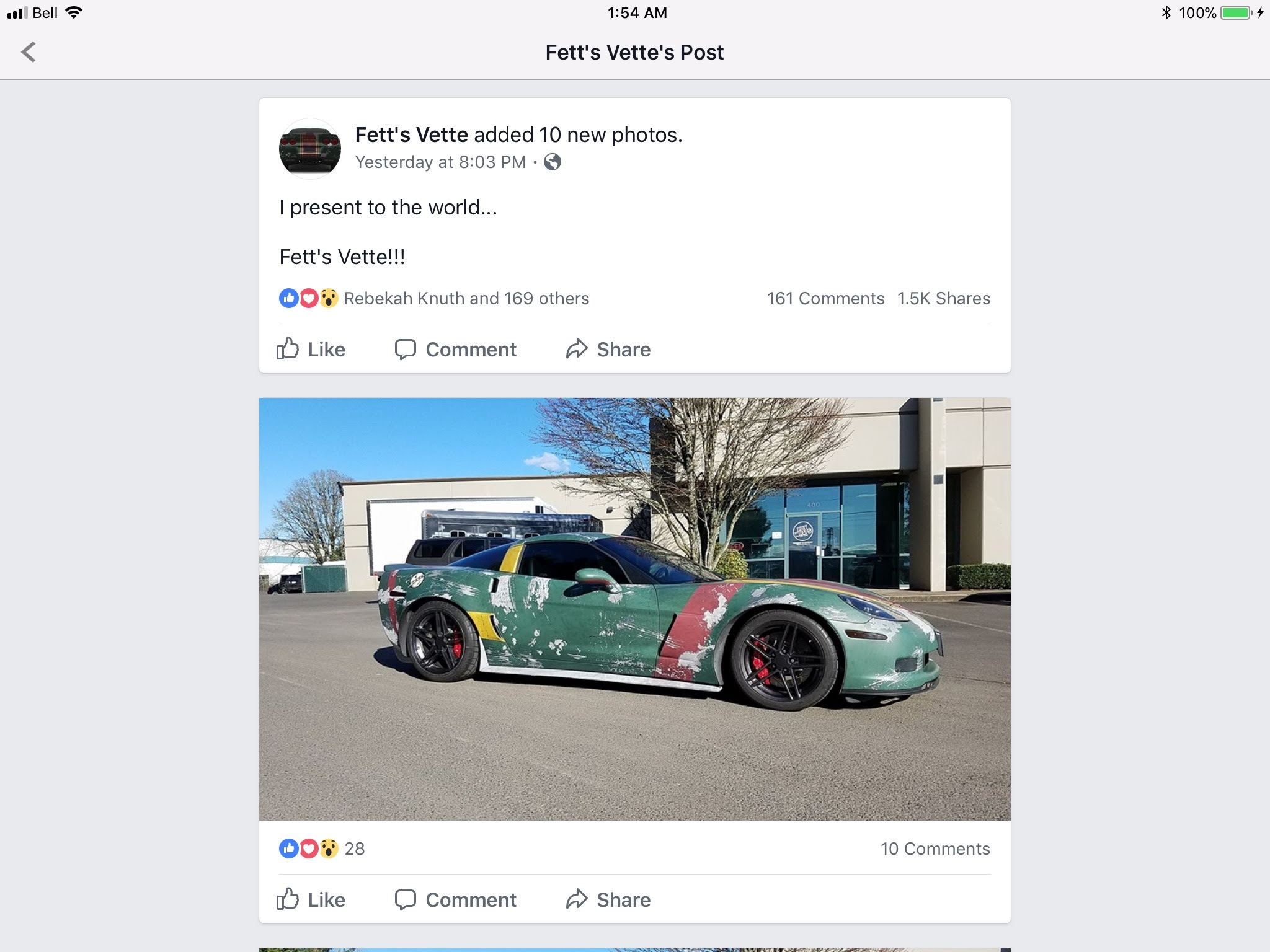Comment on the Corvette photo
The width and height of the screenshot is (1270, 952).
pyautogui.click(x=456, y=899)
